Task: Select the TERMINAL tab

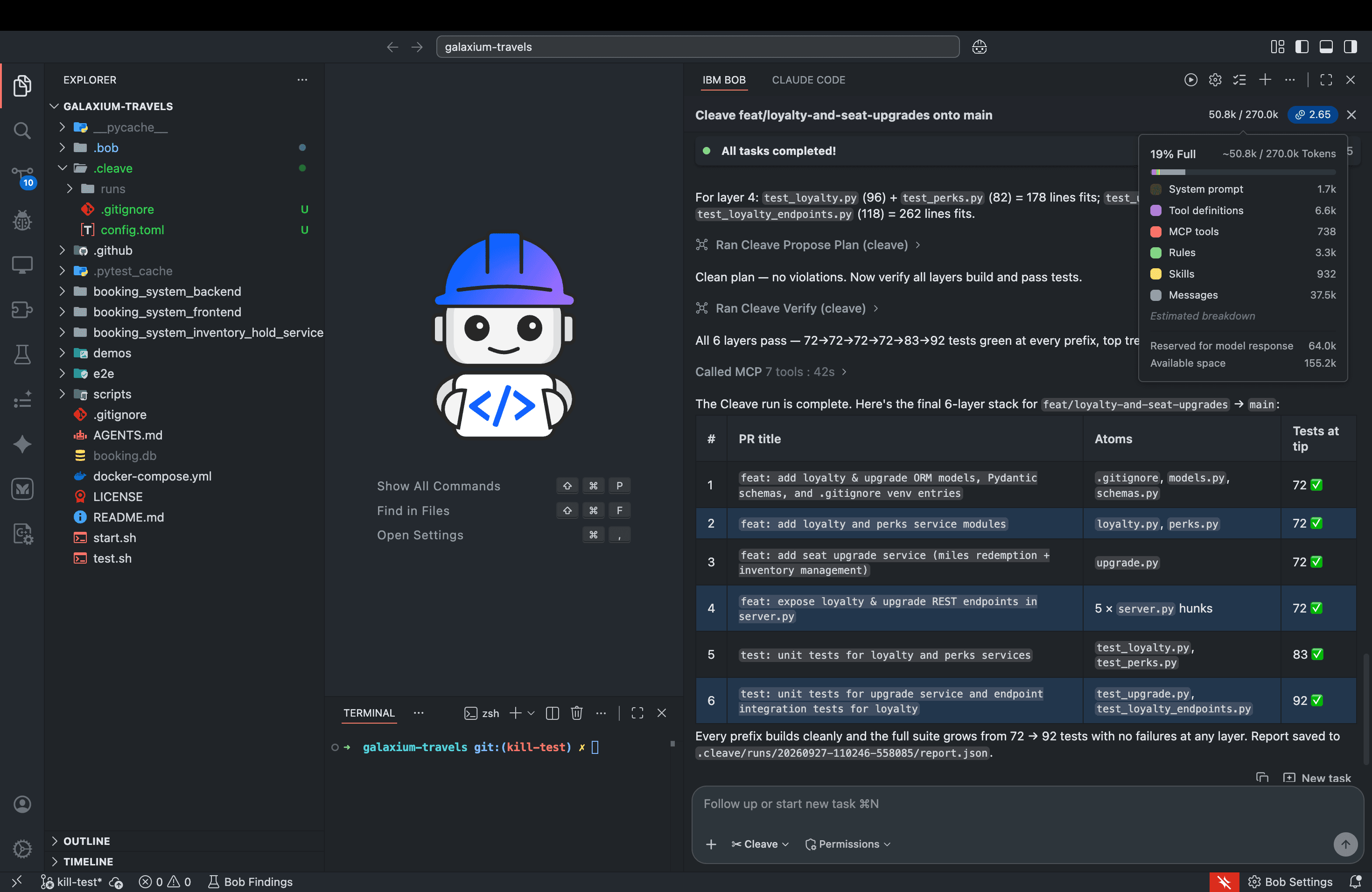Action: (369, 713)
